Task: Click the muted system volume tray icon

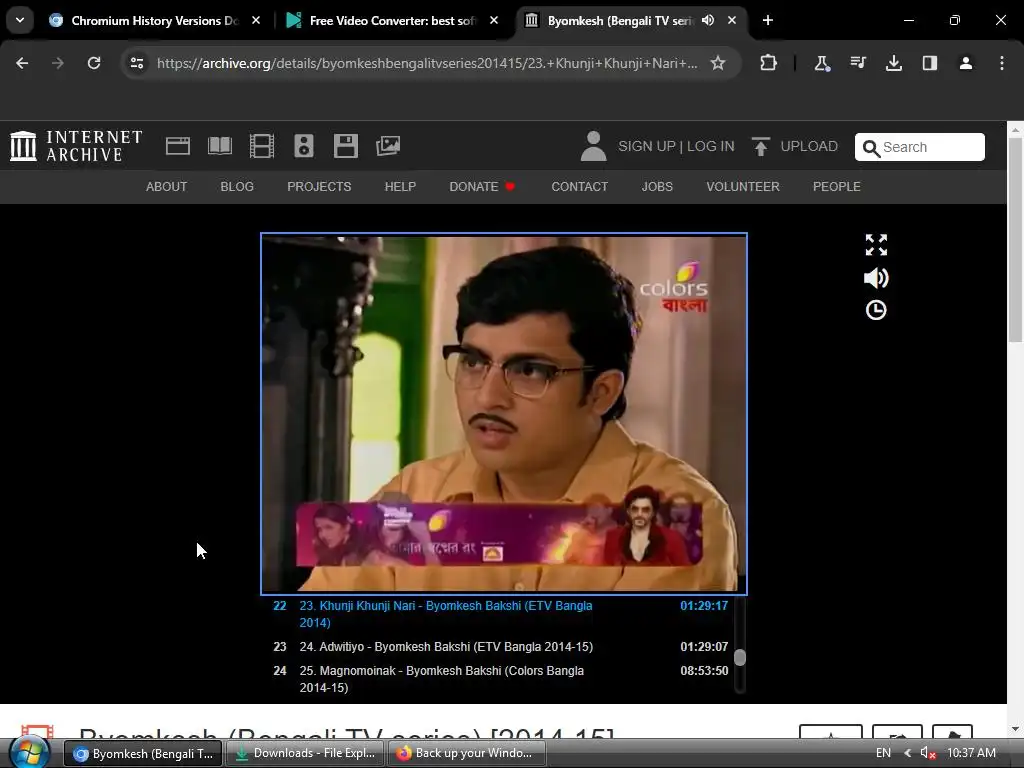Action: tap(928, 753)
